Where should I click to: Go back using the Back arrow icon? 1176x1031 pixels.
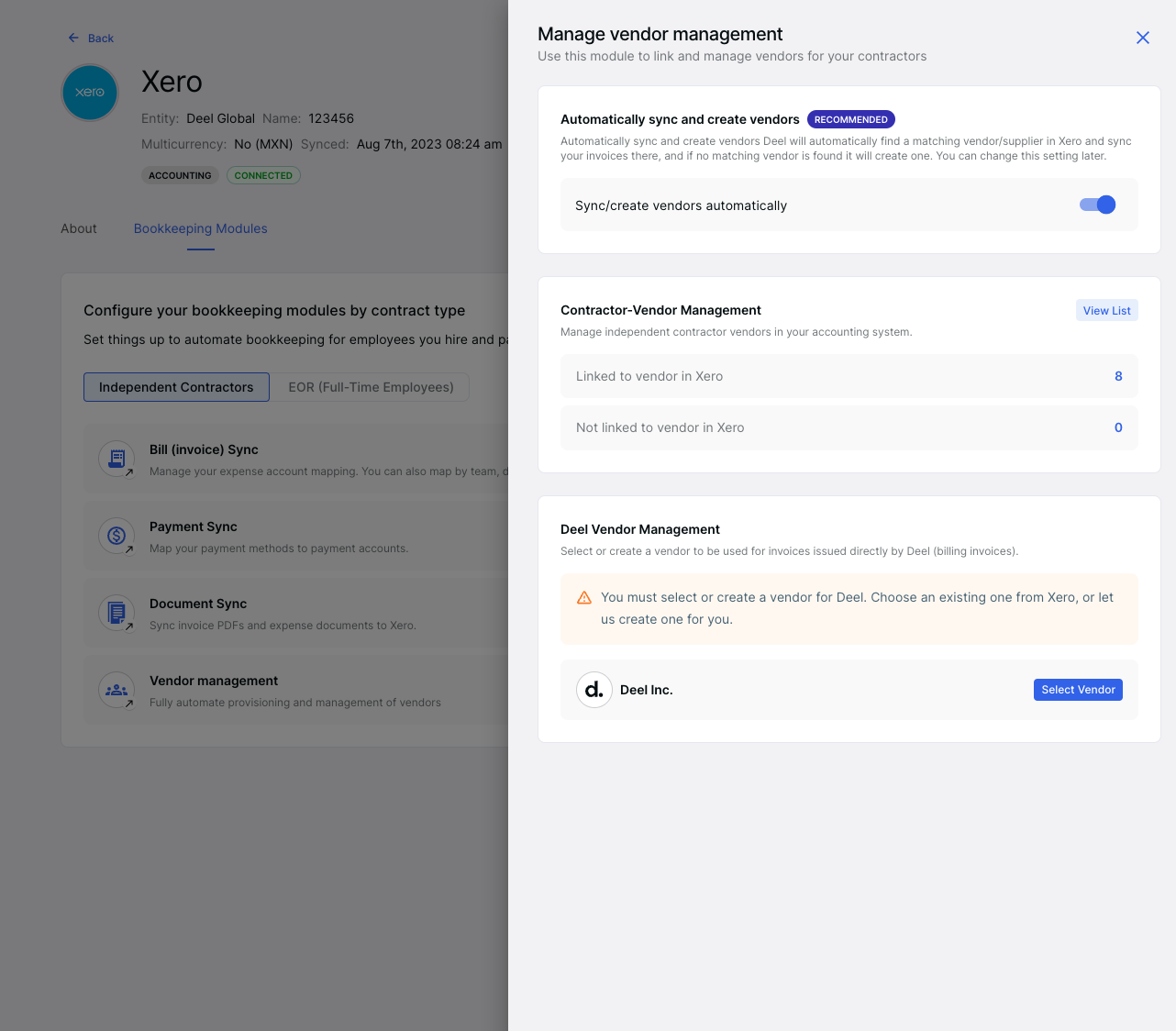coord(73,39)
